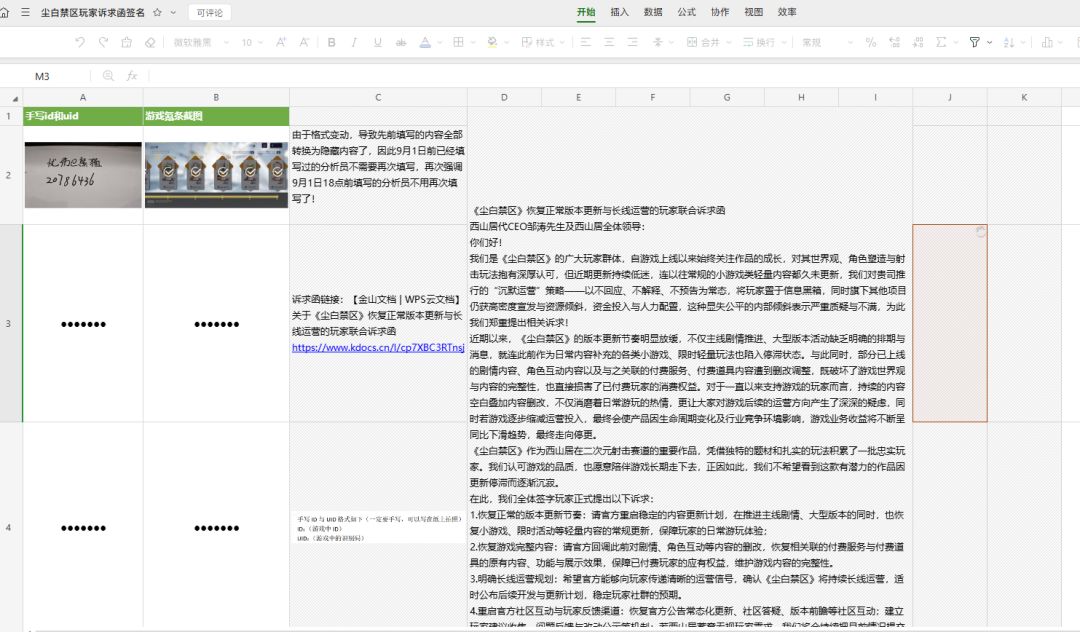1080x632 pixels.
Task: Click the sort A-Z icon
Action: pos(1009,43)
